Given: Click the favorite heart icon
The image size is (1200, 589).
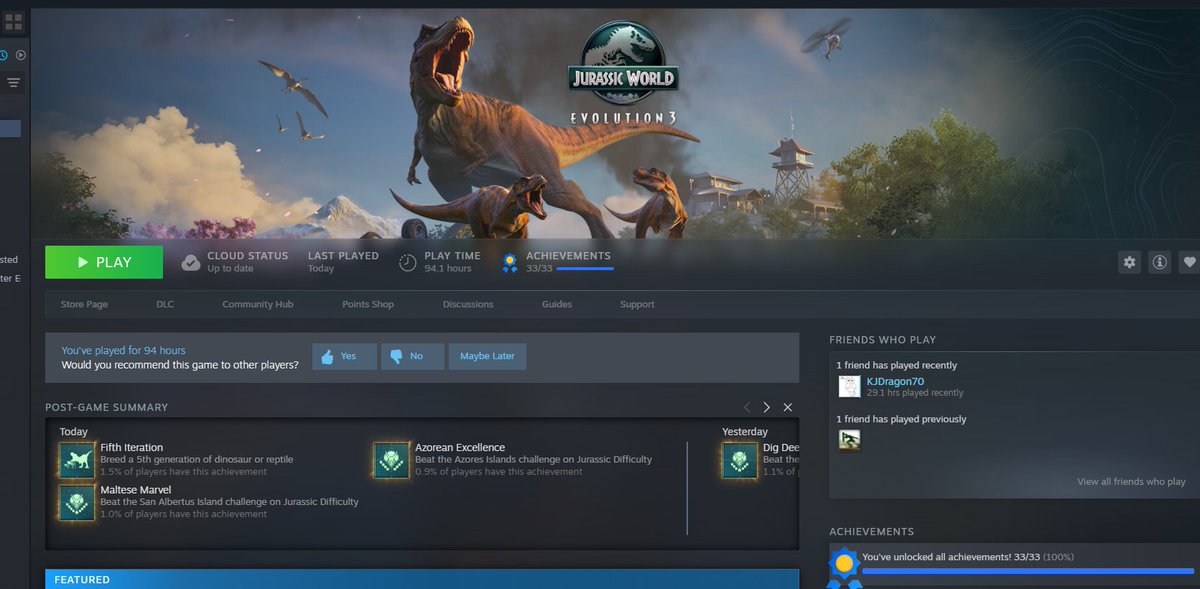Looking at the screenshot, I should coord(1189,262).
